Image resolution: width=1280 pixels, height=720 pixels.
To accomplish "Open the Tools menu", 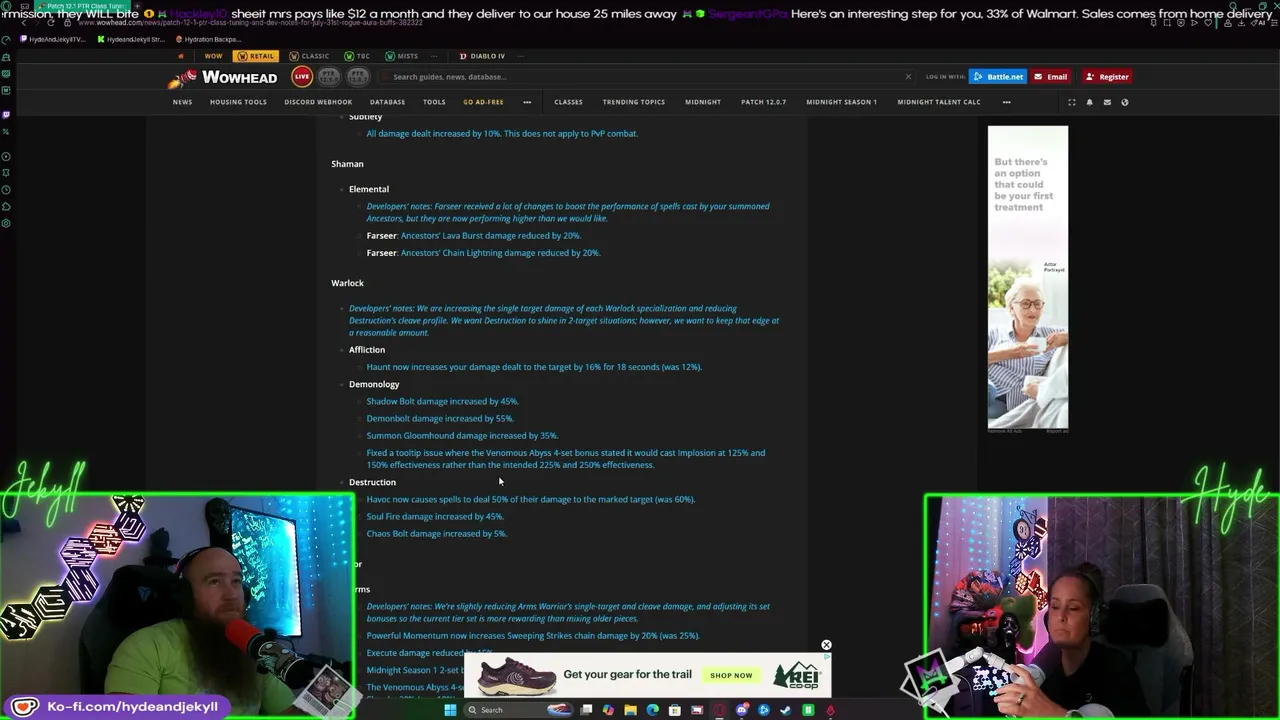I will click(x=434, y=102).
